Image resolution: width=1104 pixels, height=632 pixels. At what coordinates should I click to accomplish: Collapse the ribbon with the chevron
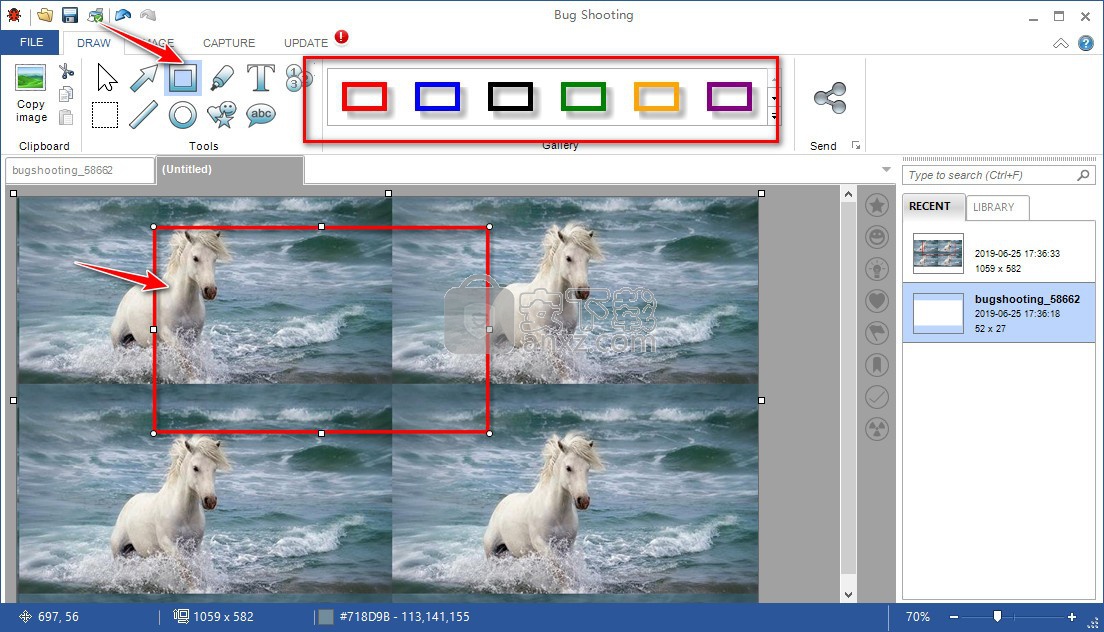(x=1061, y=43)
